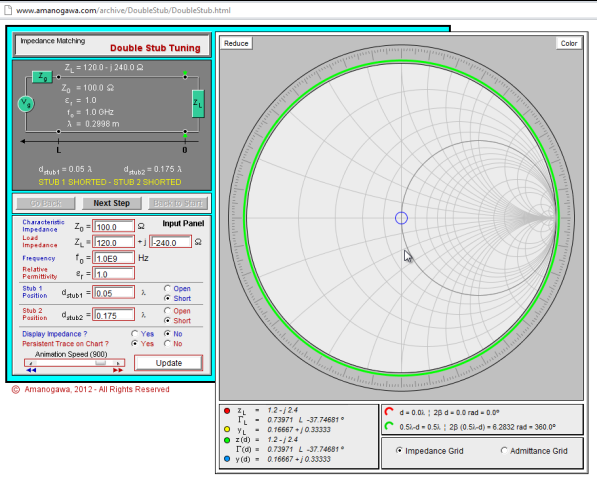Screen dimensions: 597x480
Task: Click the Input Panel heading
Action: pyautogui.click(x=183, y=223)
